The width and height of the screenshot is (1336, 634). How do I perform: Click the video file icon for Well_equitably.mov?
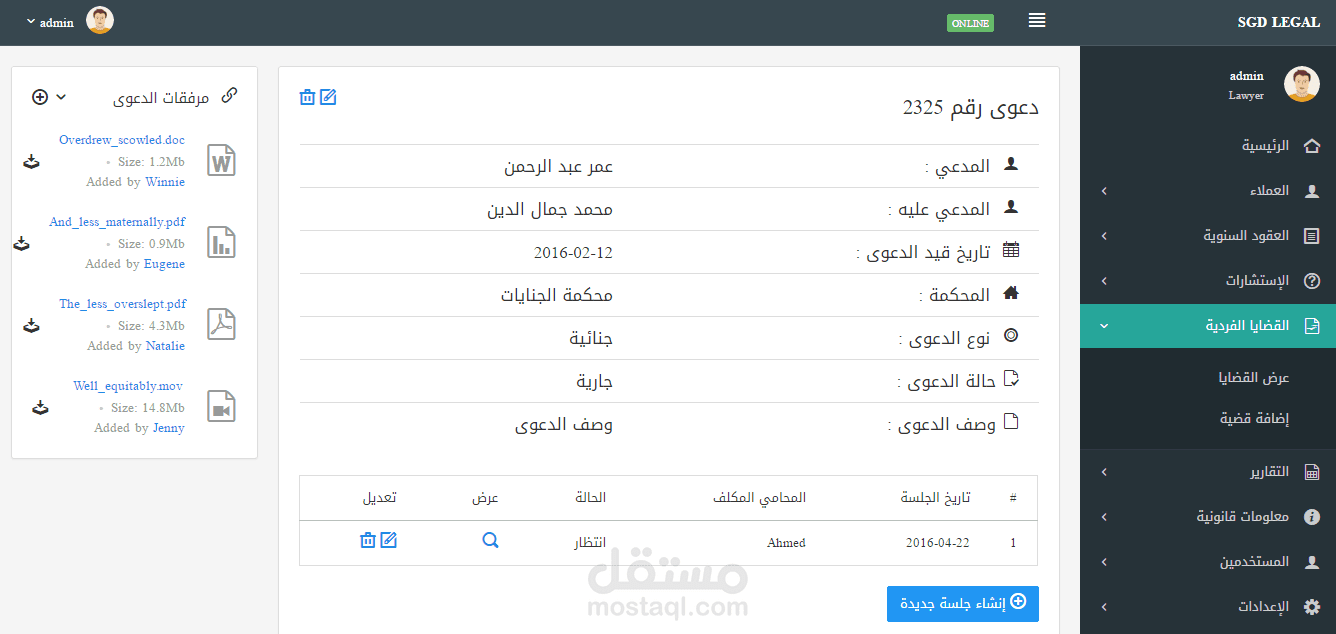220,405
